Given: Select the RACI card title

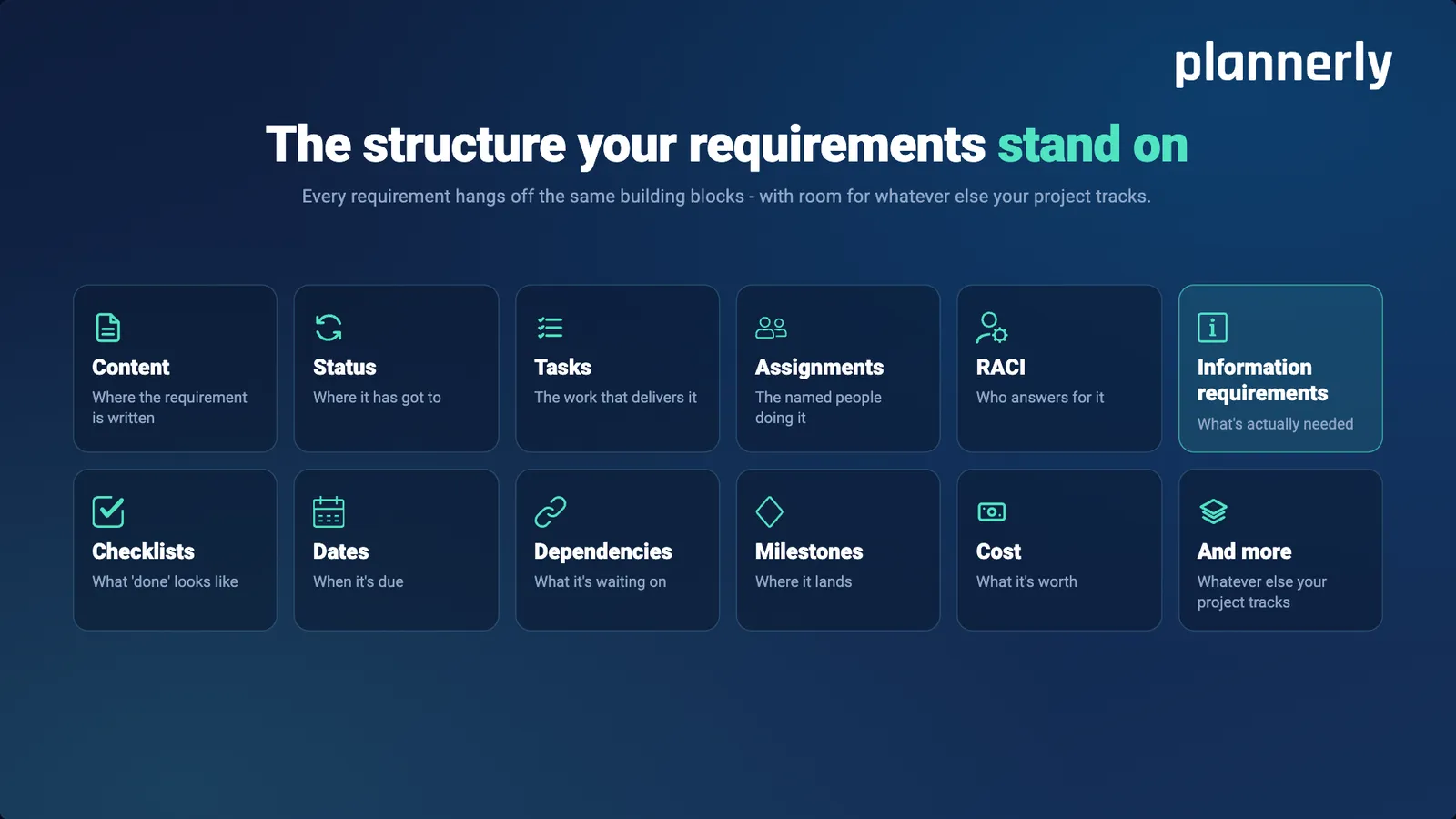Looking at the screenshot, I should coord(1001,368).
